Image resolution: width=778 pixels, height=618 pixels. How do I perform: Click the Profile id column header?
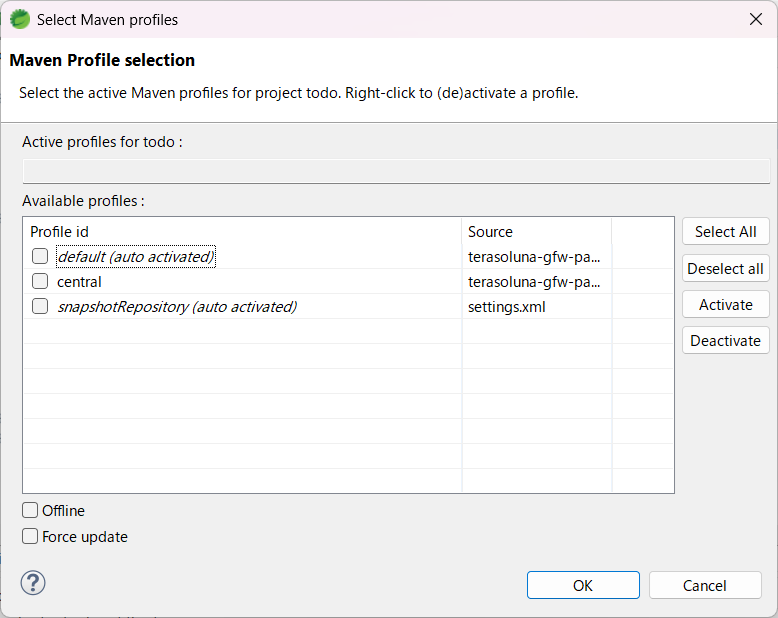tap(240, 231)
